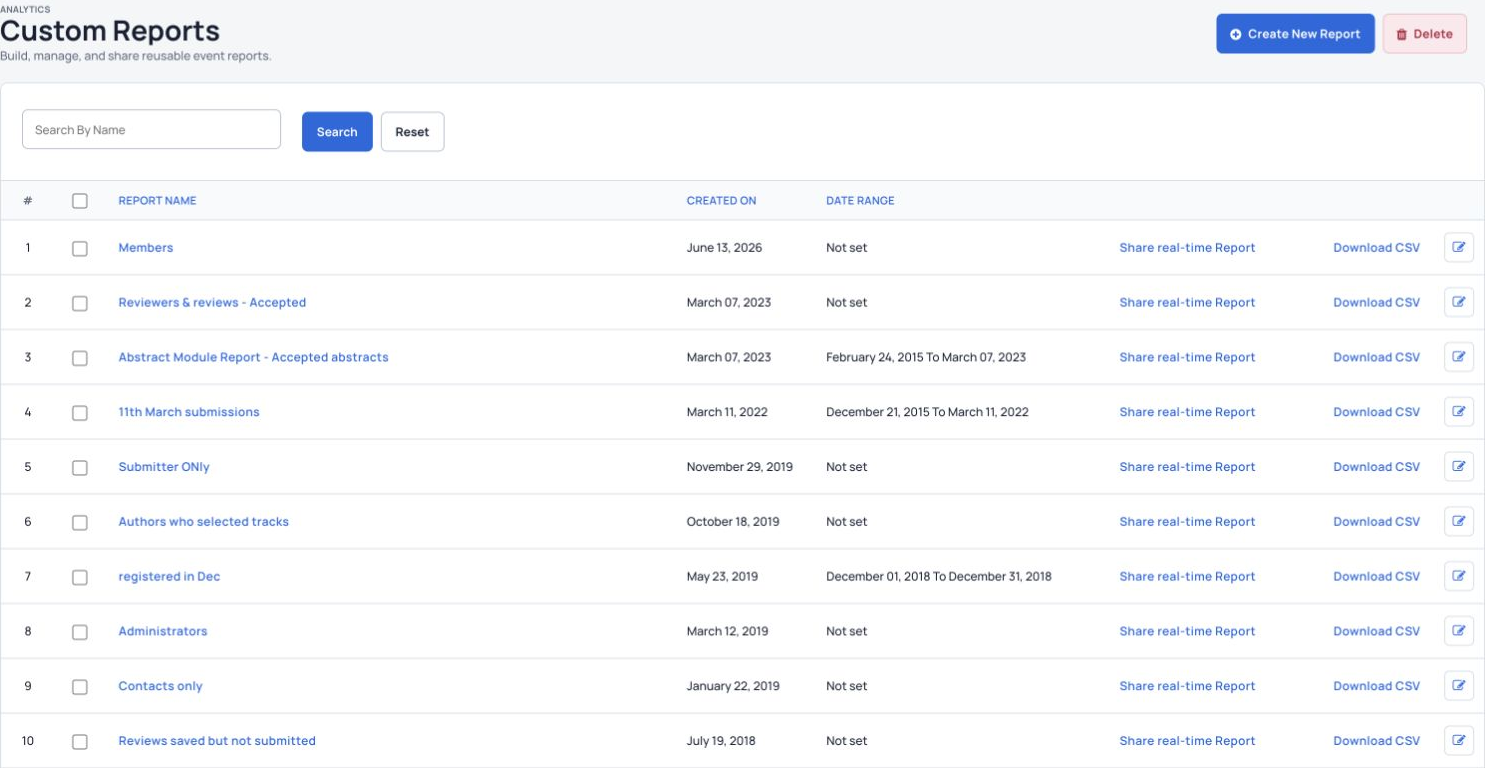Tick the Submitter ONly row checkbox
The height and width of the screenshot is (768, 1485).
pyautogui.click(x=80, y=467)
